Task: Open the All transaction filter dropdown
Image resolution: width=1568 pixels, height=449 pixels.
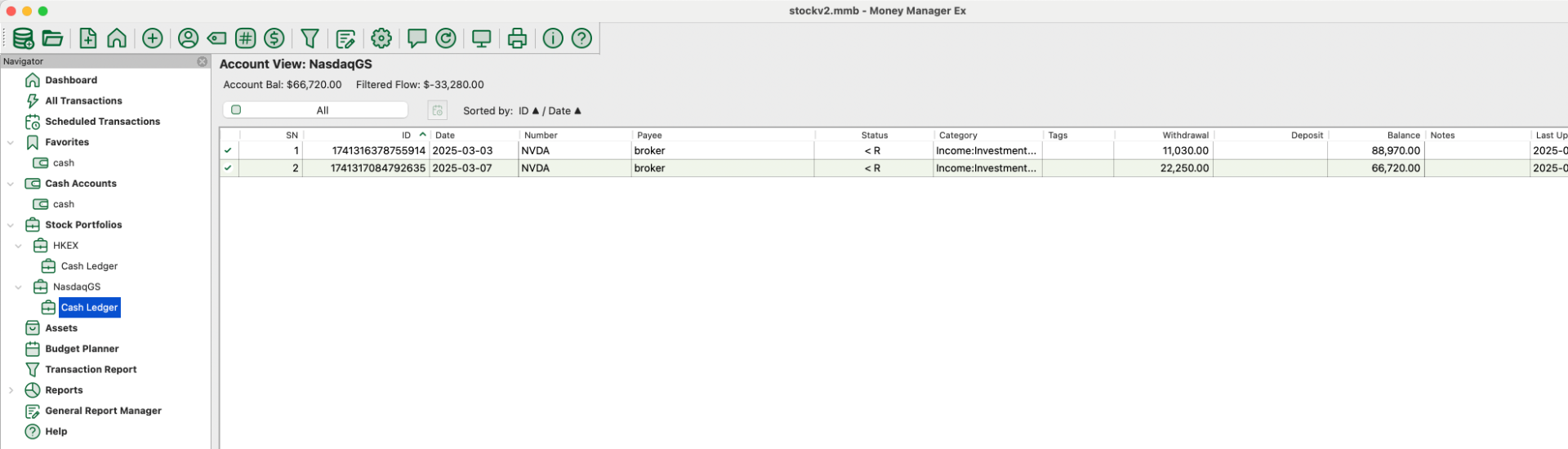Action: pyautogui.click(x=315, y=110)
